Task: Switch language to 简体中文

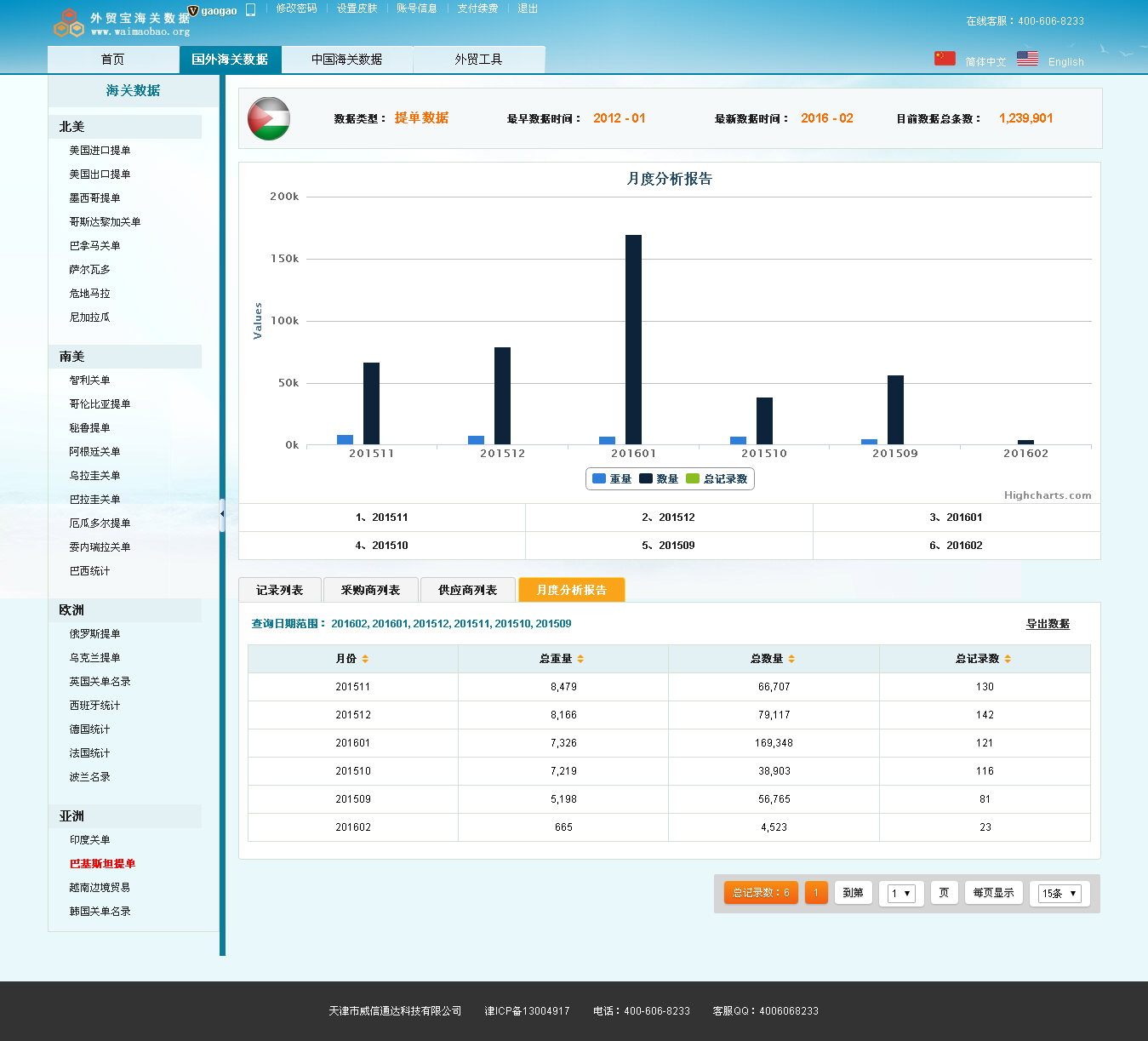Action: tap(985, 62)
